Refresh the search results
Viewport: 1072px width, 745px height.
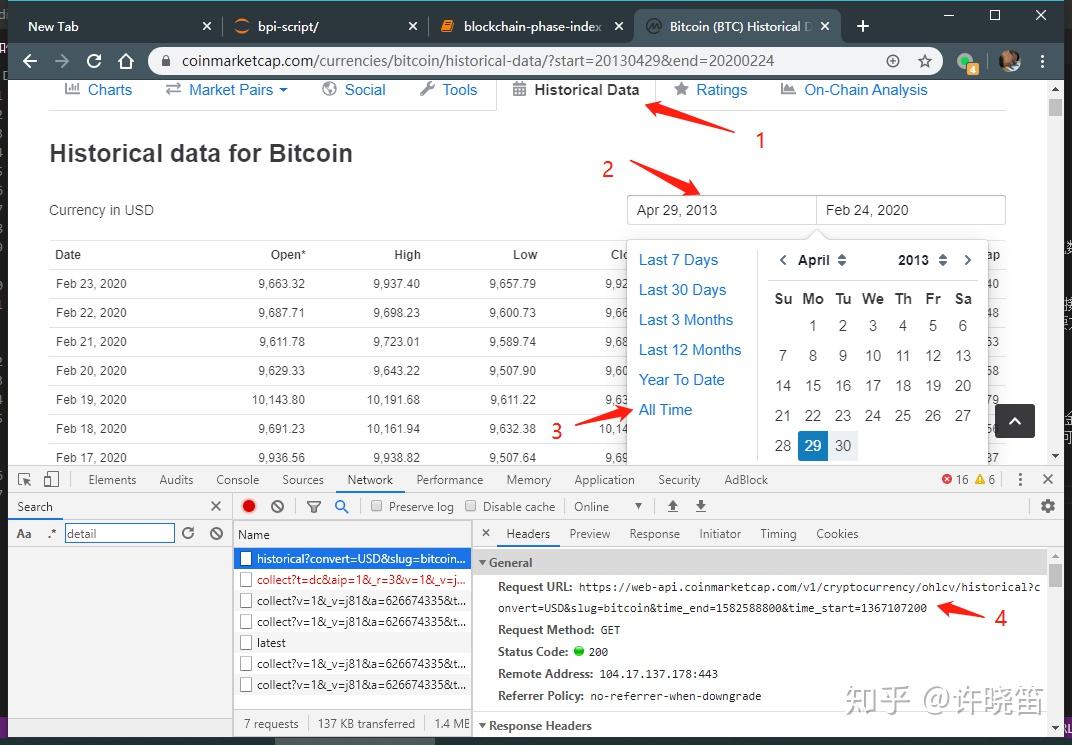pyautogui.click(x=189, y=533)
